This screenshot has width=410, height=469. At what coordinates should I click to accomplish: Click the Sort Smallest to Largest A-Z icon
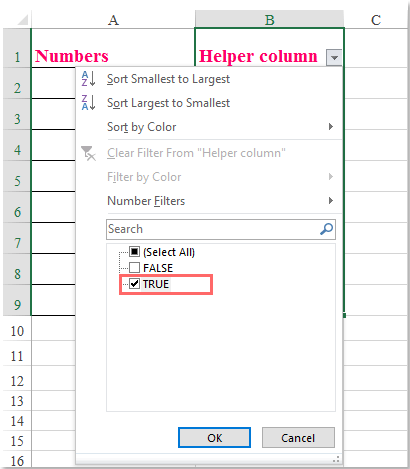coord(88,79)
